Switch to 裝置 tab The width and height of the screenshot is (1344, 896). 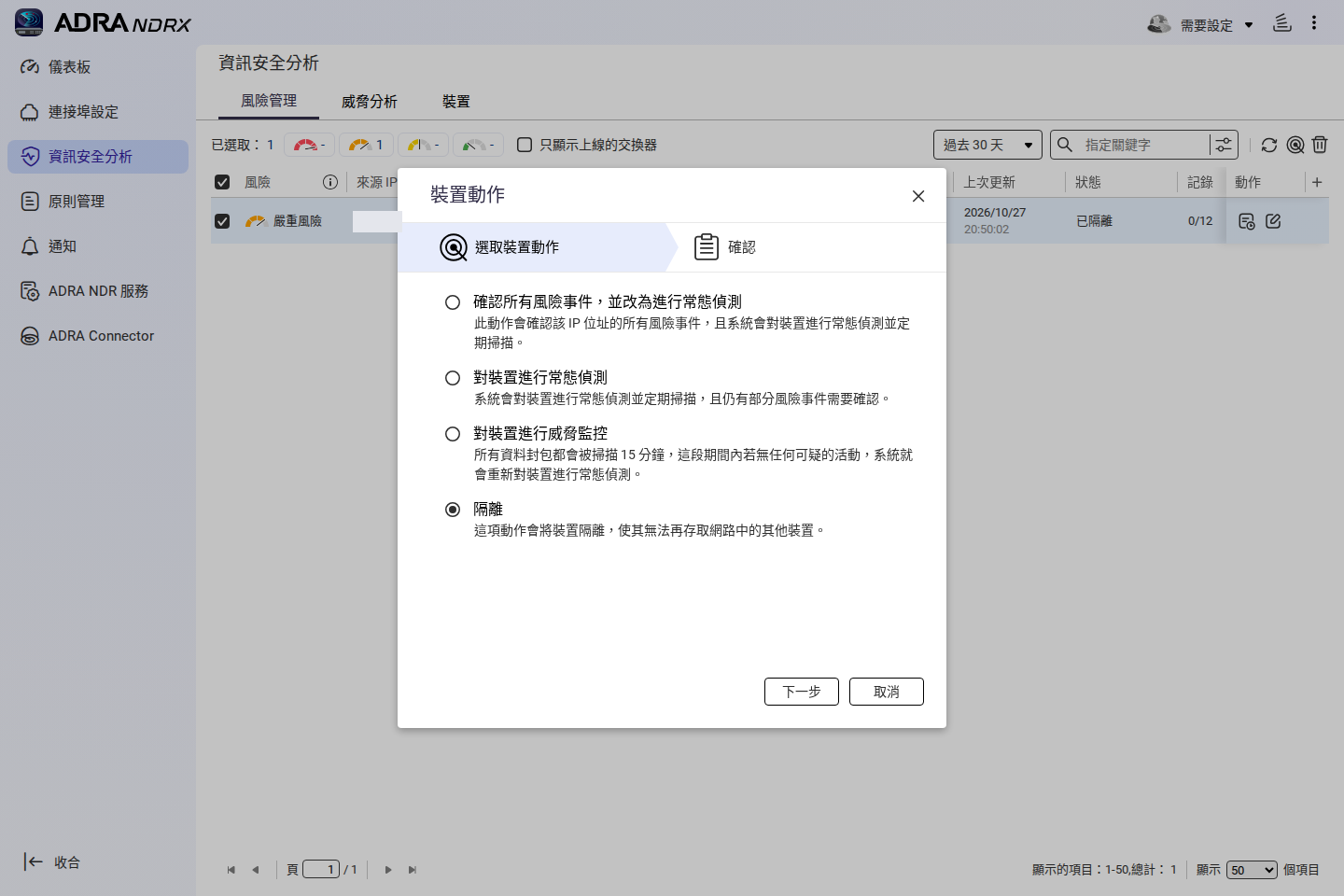[456, 101]
